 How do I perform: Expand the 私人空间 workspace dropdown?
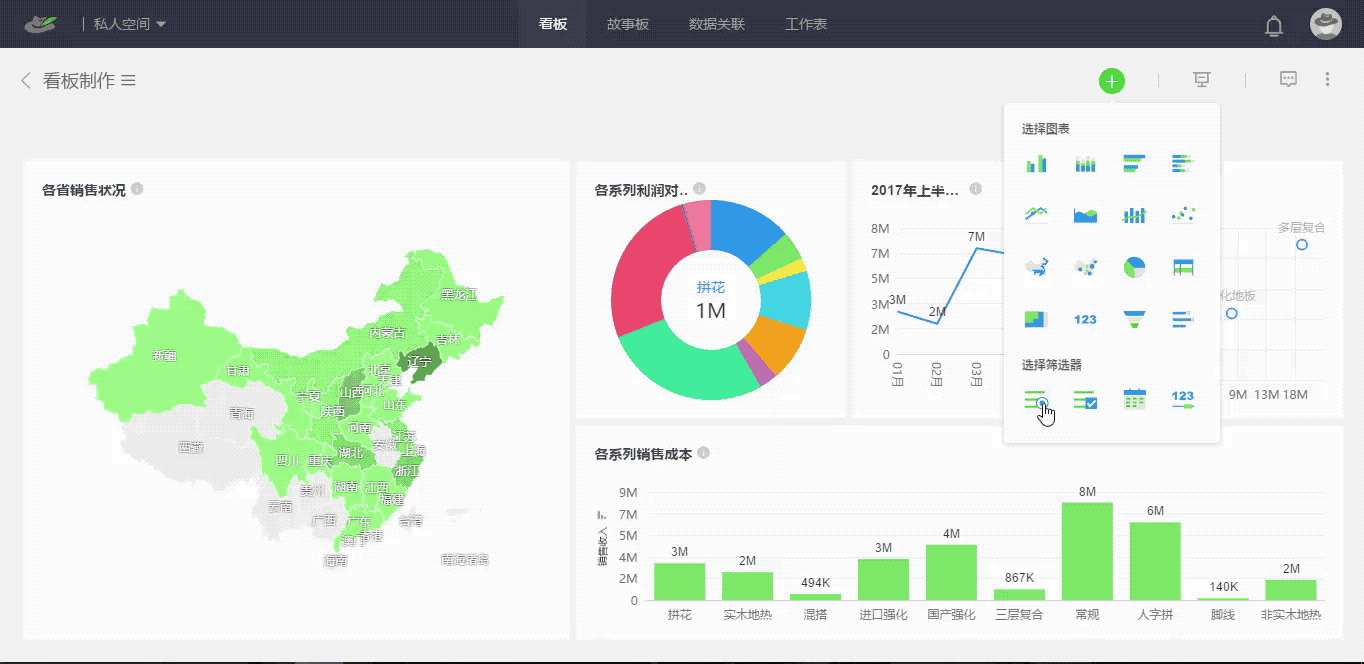pyautogui.click(x=130, y=24)
